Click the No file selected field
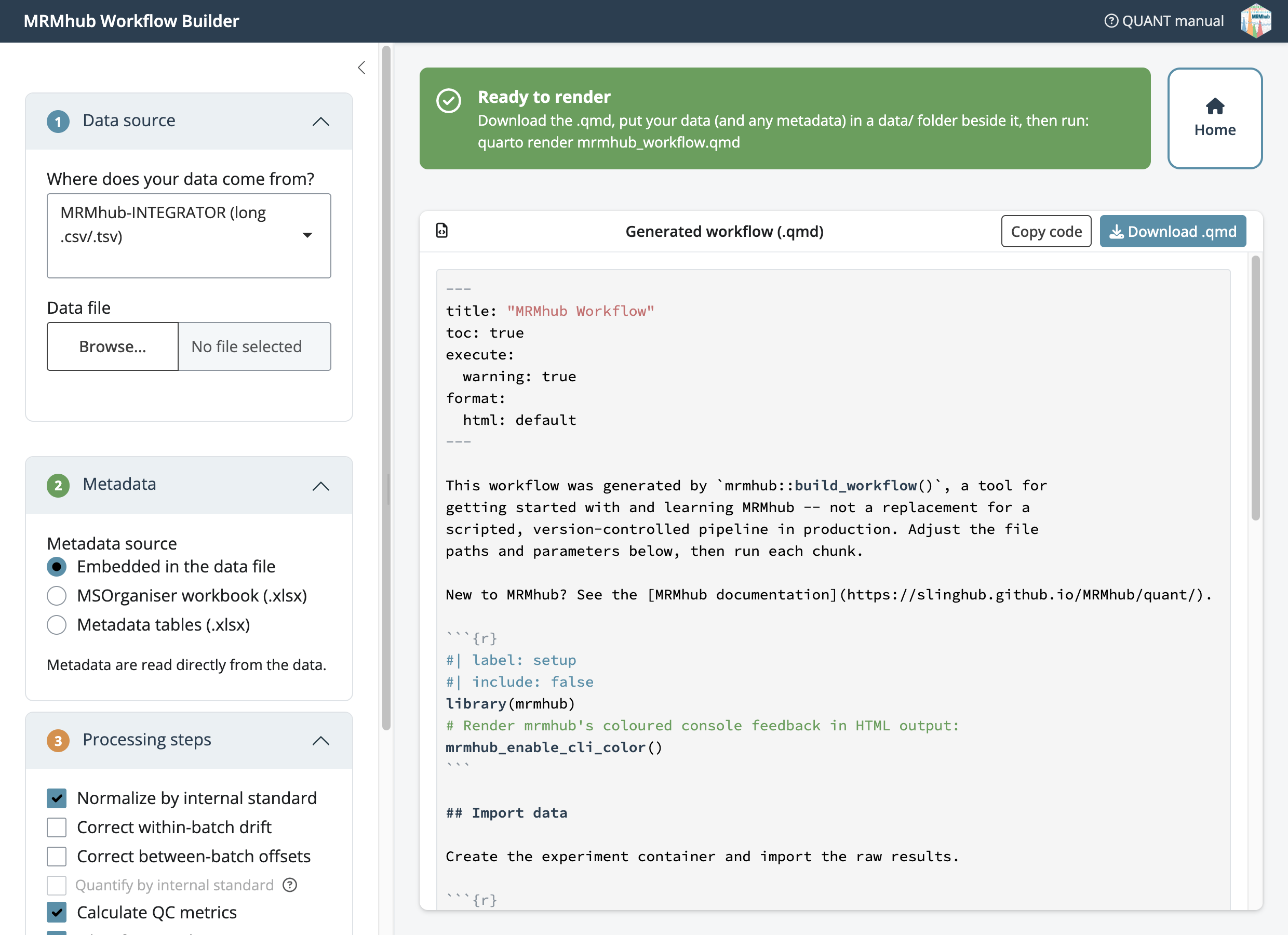This screenshot has width=1288, height=935. (x=254, y=346)
